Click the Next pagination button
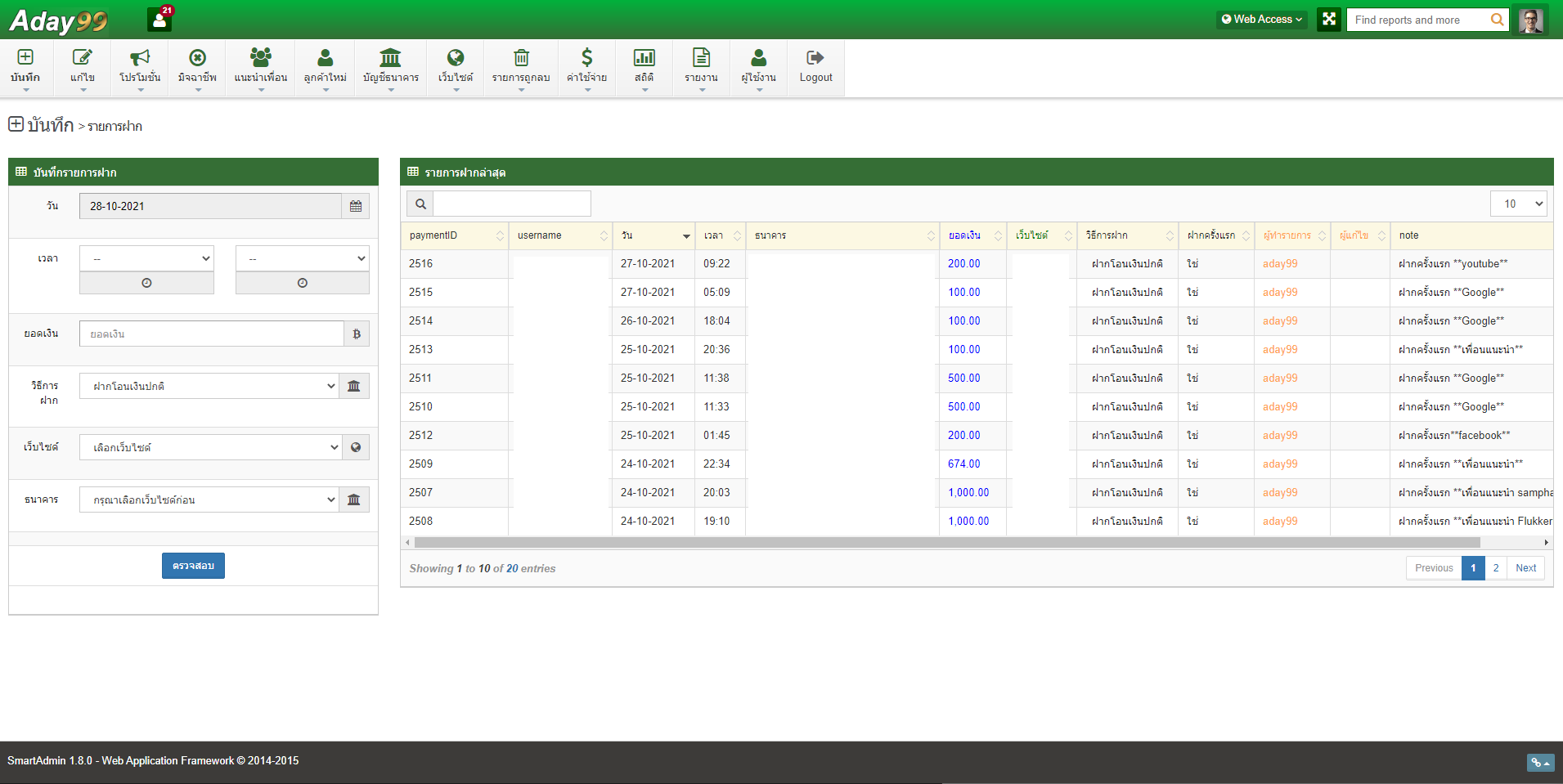The width and height of the screenshot is (1563, 784). [1525, 568]
